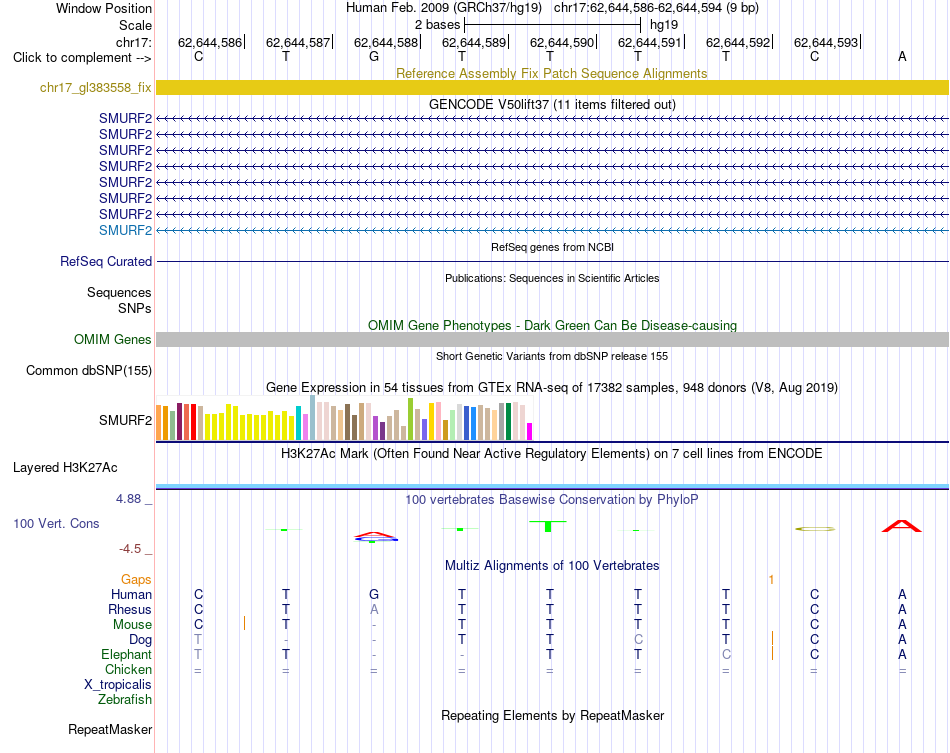Click the blue H3K27Ac signal line

pos(552,486)
